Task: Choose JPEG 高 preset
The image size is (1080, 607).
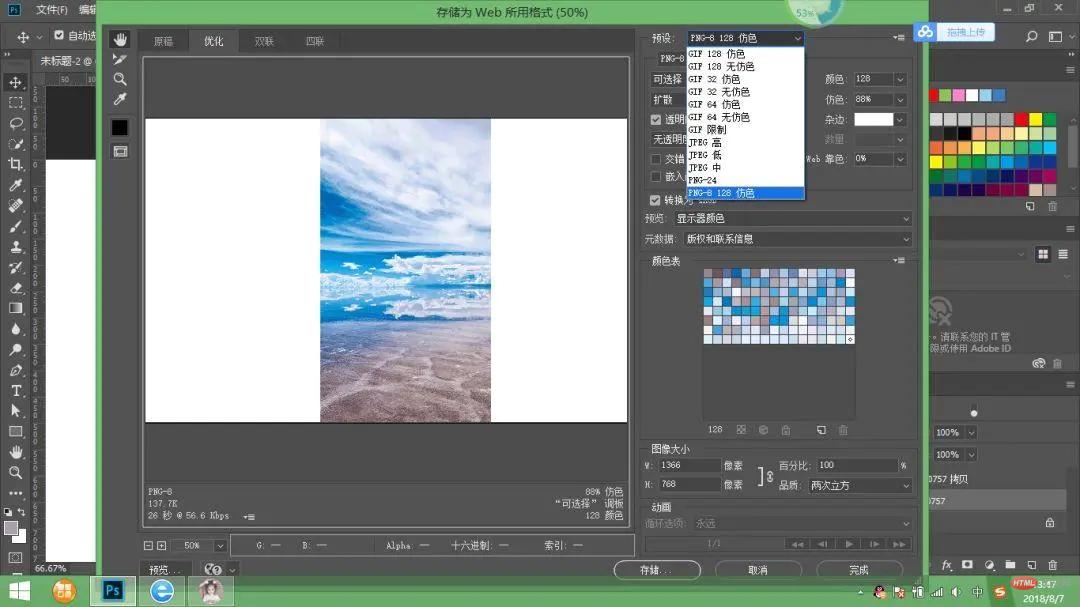Action: point(745,143)
